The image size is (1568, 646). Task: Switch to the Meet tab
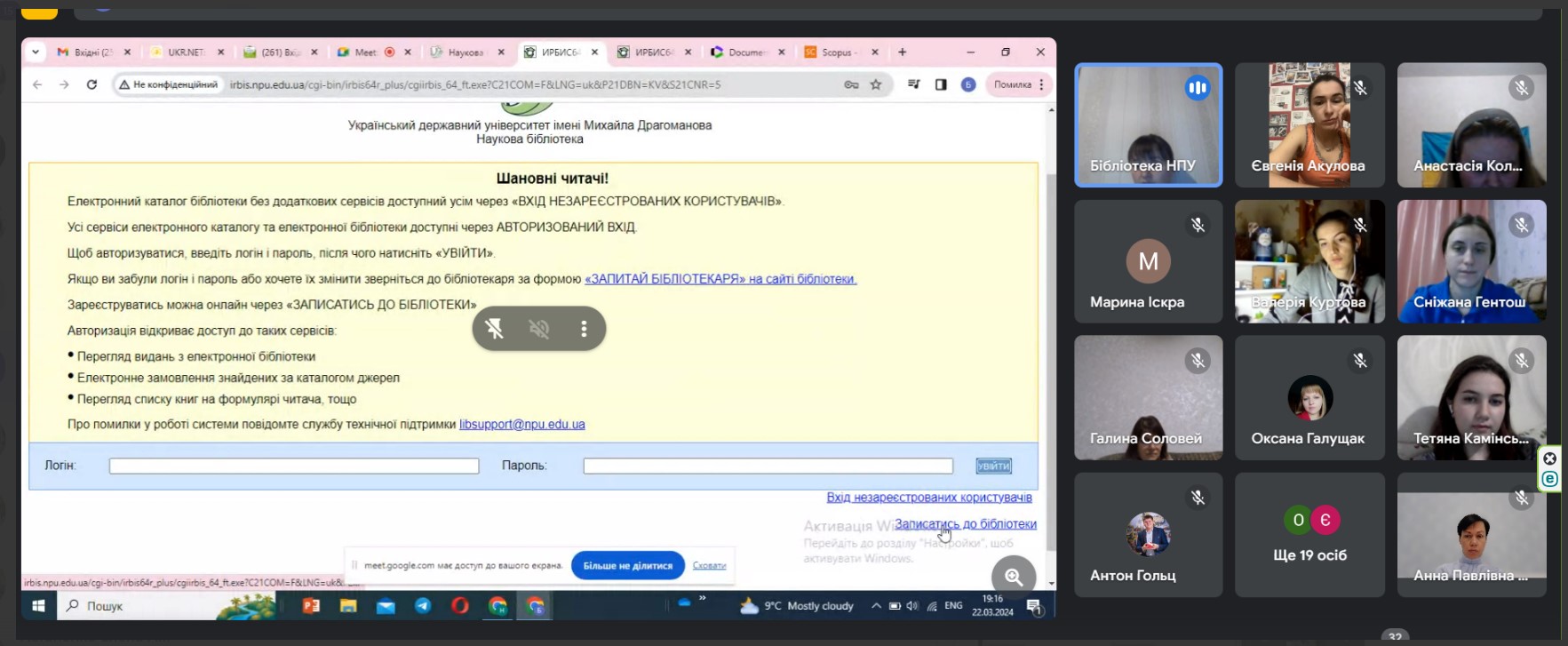373,52
